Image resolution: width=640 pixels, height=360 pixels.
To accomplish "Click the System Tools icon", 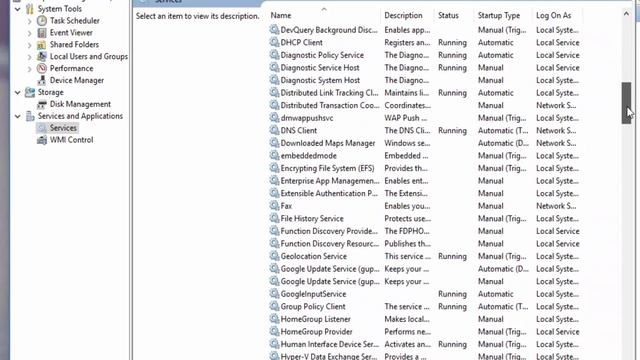I will pyautogui.click(x=30, y=9).
